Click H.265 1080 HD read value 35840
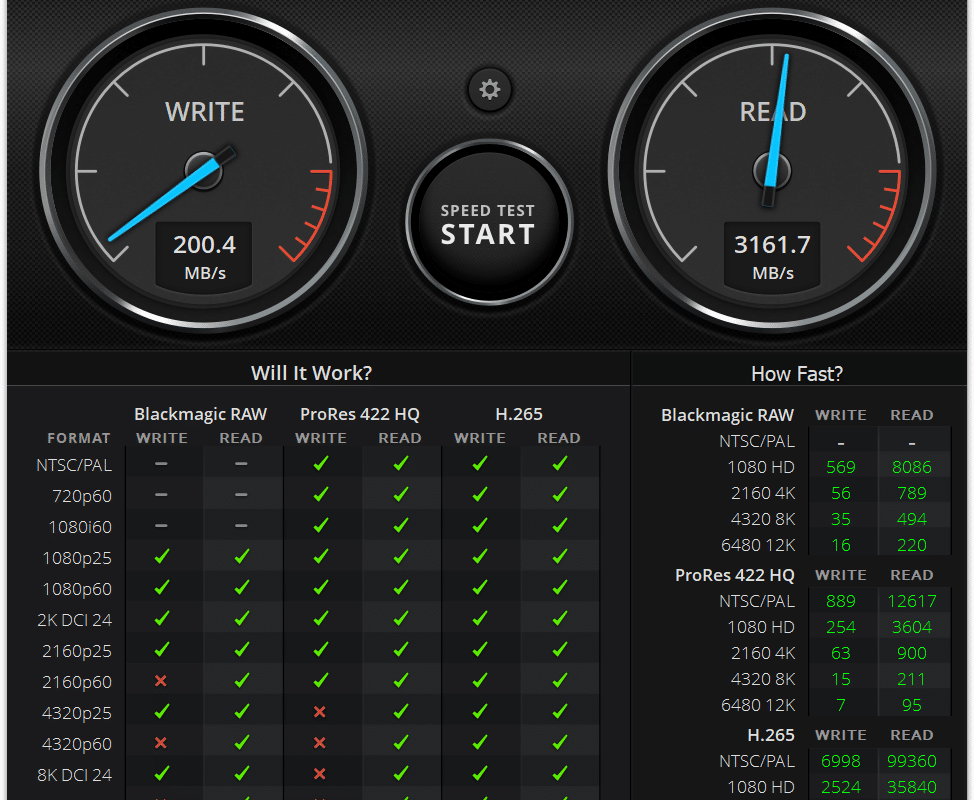The image size is (974, 800). click(912, 788)
